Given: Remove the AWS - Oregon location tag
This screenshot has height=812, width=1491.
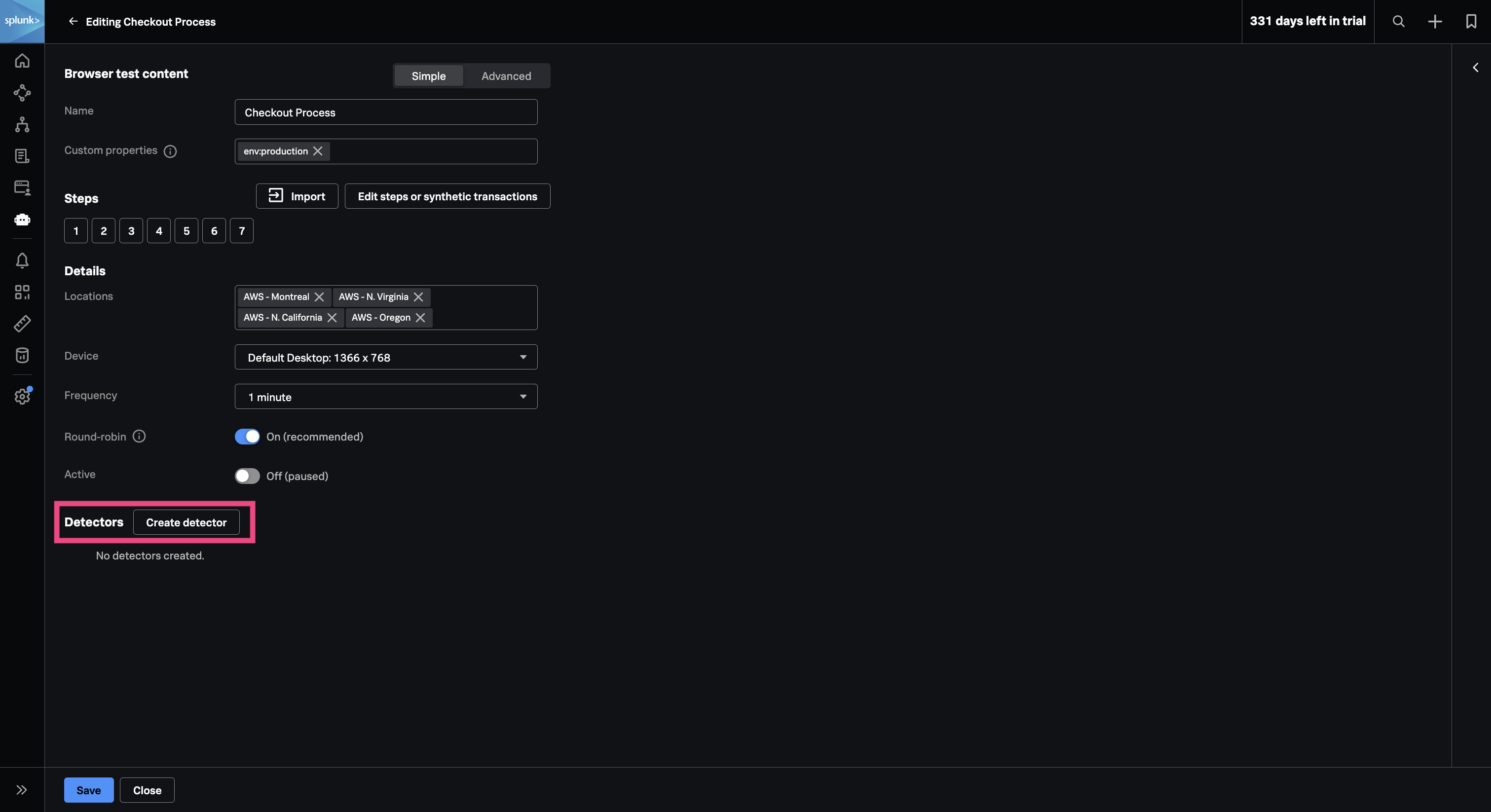Looking at the screenshot, I should pyautogui.click(x=421, y=318).
